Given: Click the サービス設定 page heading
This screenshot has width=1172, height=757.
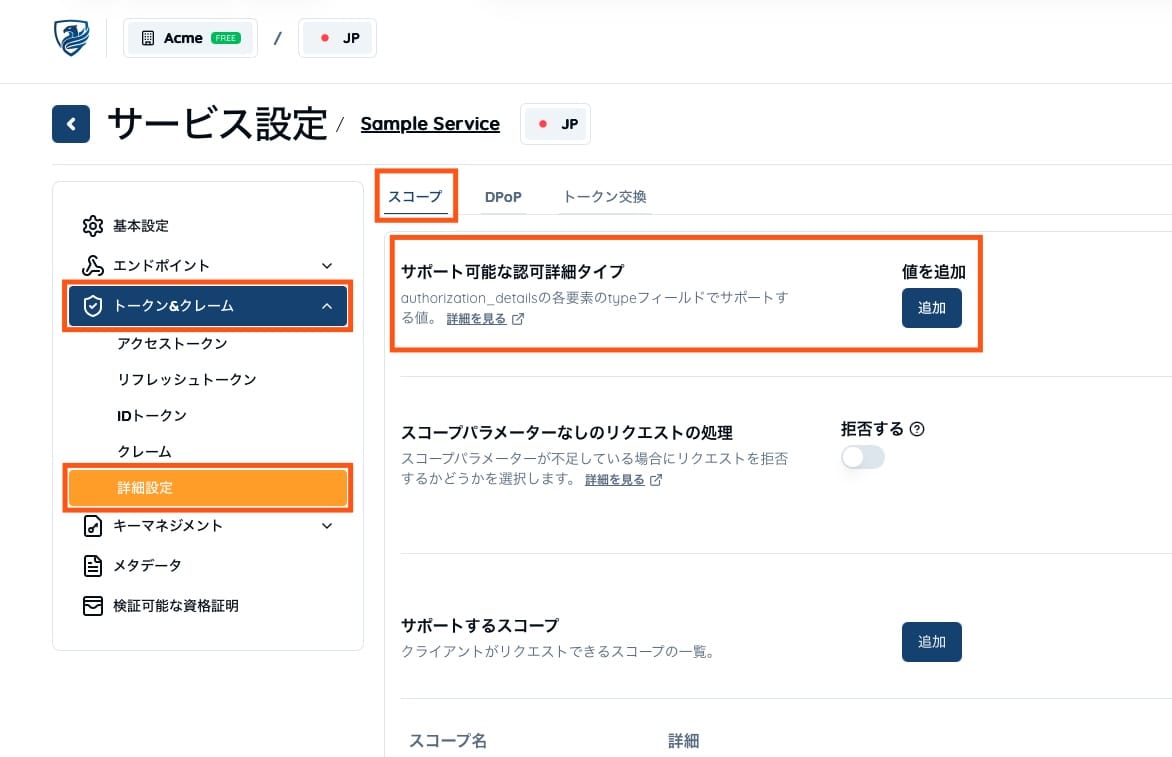Looking at the screenshot, I should pyautogui.click(x=218, y=124).
